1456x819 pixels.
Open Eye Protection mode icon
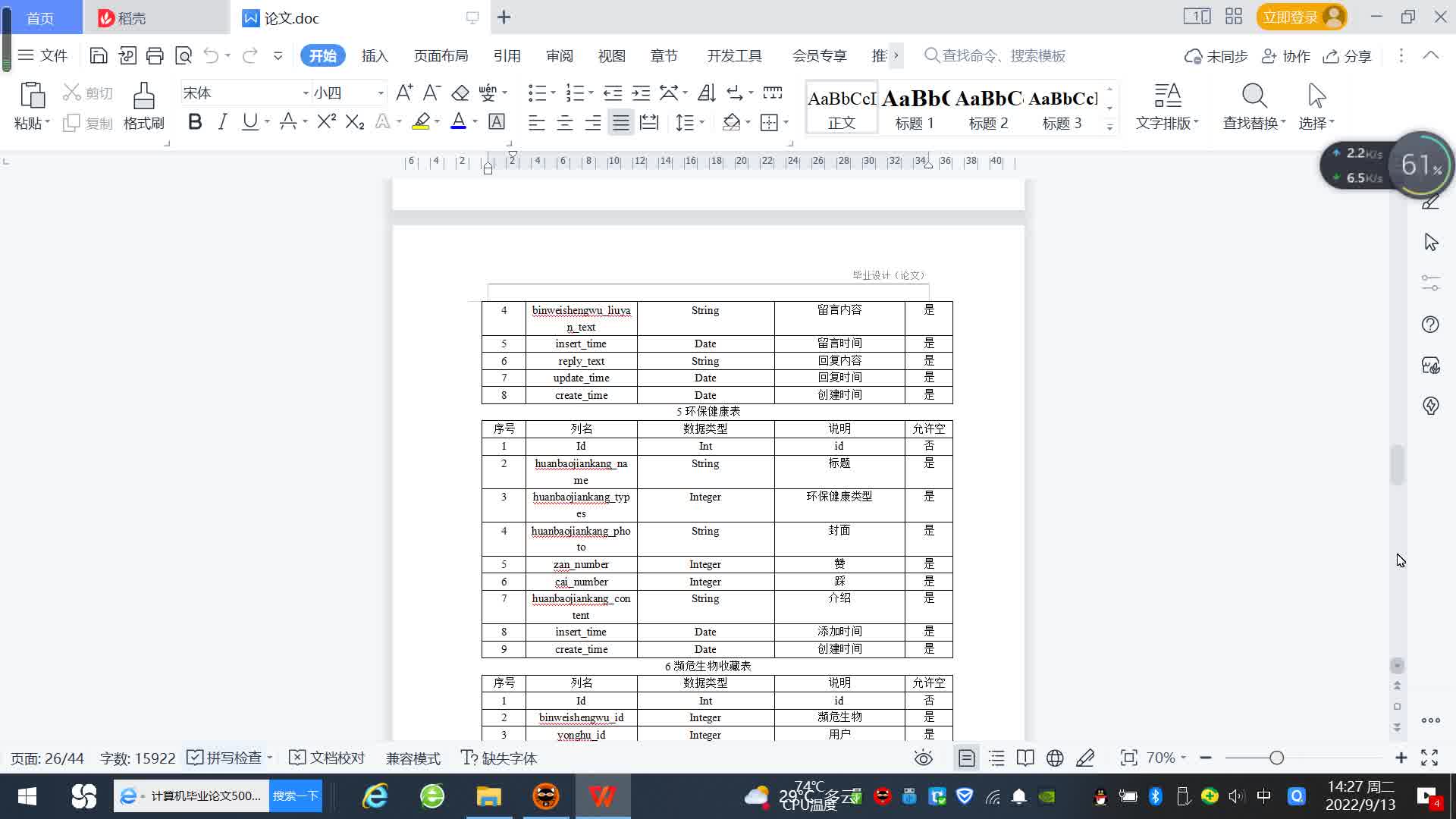click(x=923, y=758)
